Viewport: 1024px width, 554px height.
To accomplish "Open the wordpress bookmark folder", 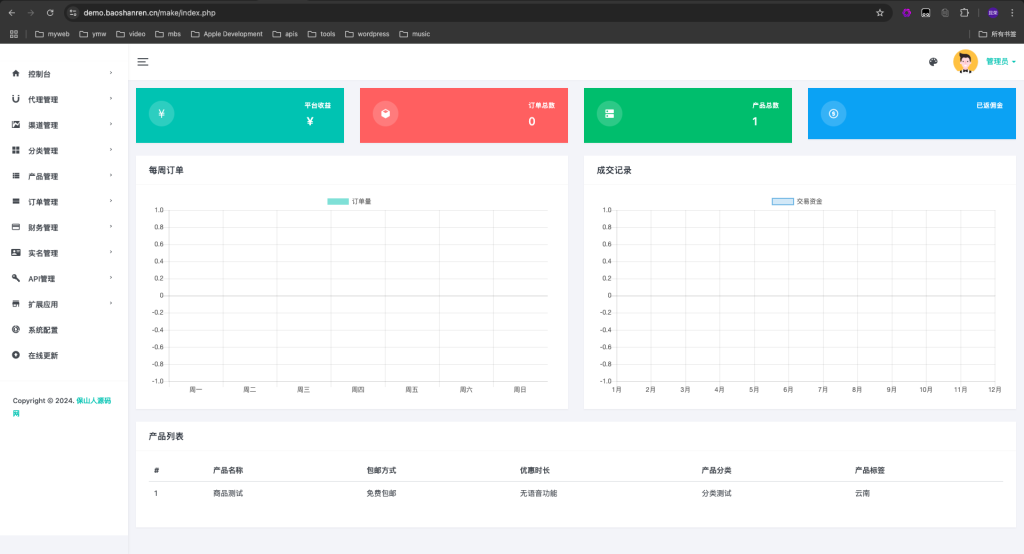I will point(367,34).
